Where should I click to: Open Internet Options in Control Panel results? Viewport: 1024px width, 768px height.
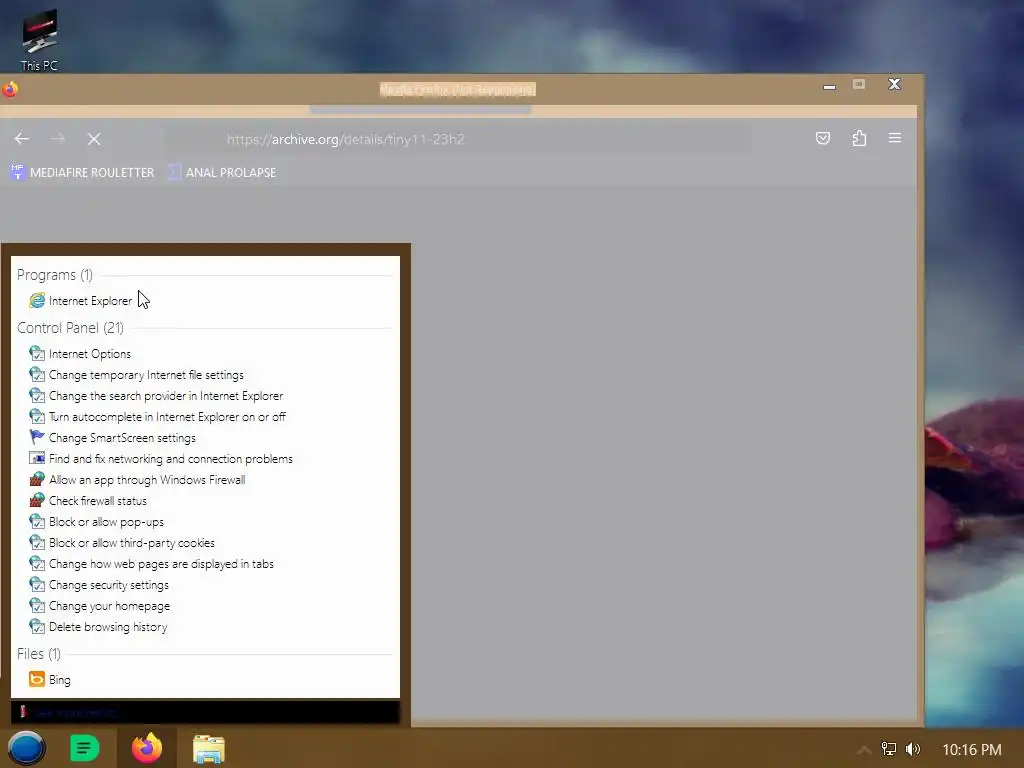coord(80,354)
